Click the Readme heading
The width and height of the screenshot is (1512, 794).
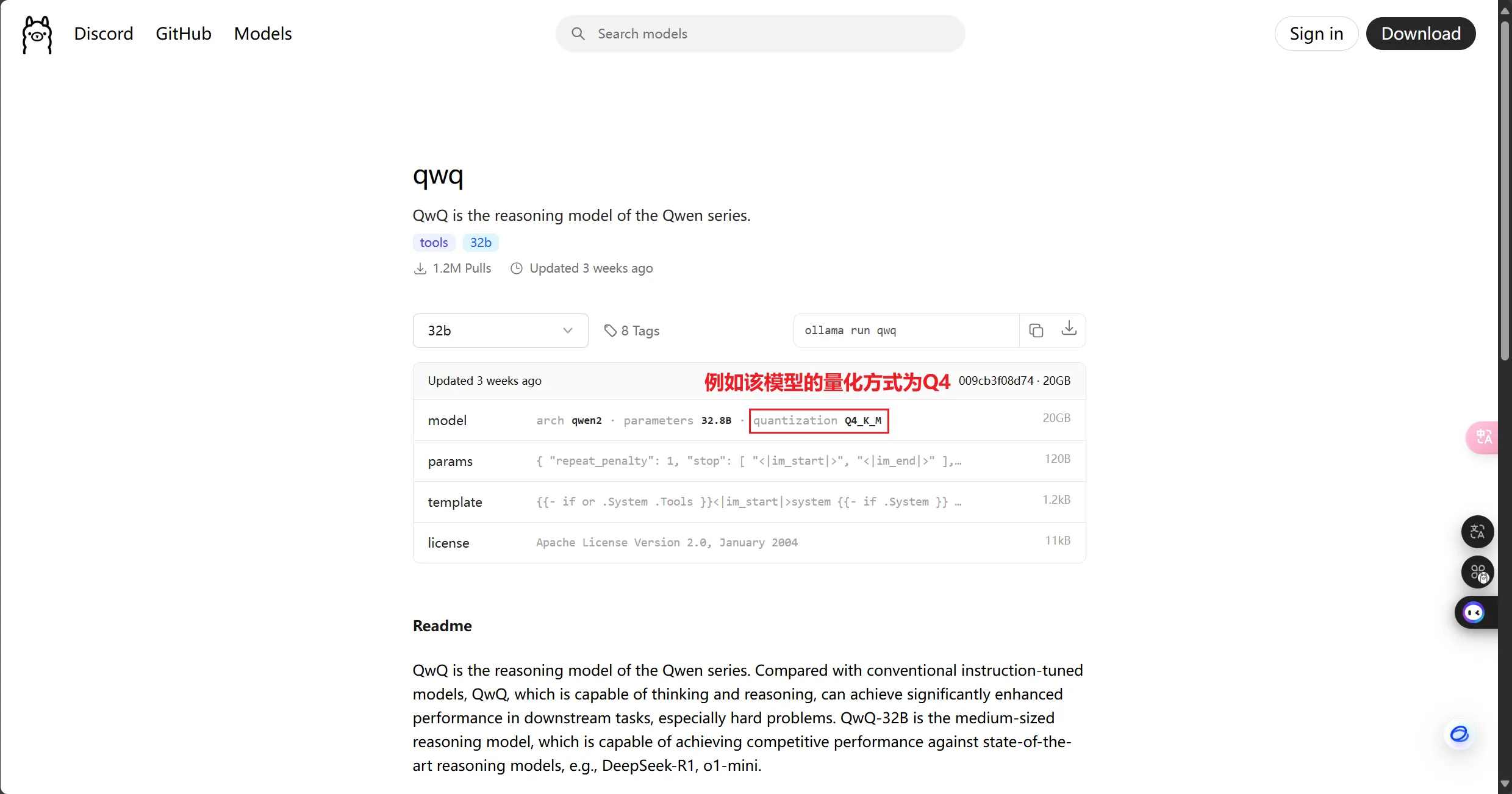[442, 626]
